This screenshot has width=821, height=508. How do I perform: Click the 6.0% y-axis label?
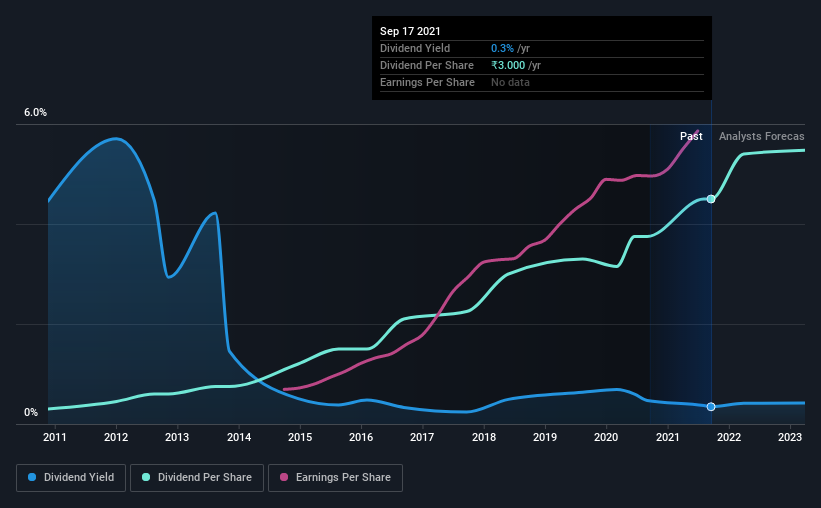[x=35, y=113]
